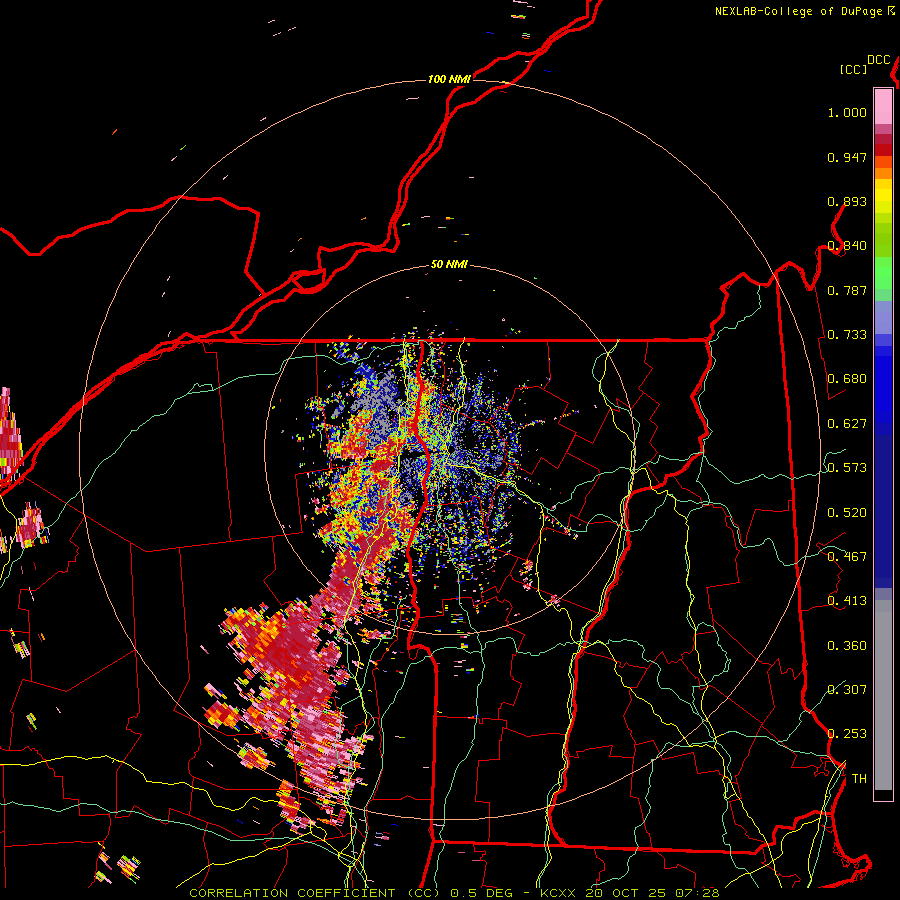Select the 0.627 scale value
The image size is (900, 900).
847,424
